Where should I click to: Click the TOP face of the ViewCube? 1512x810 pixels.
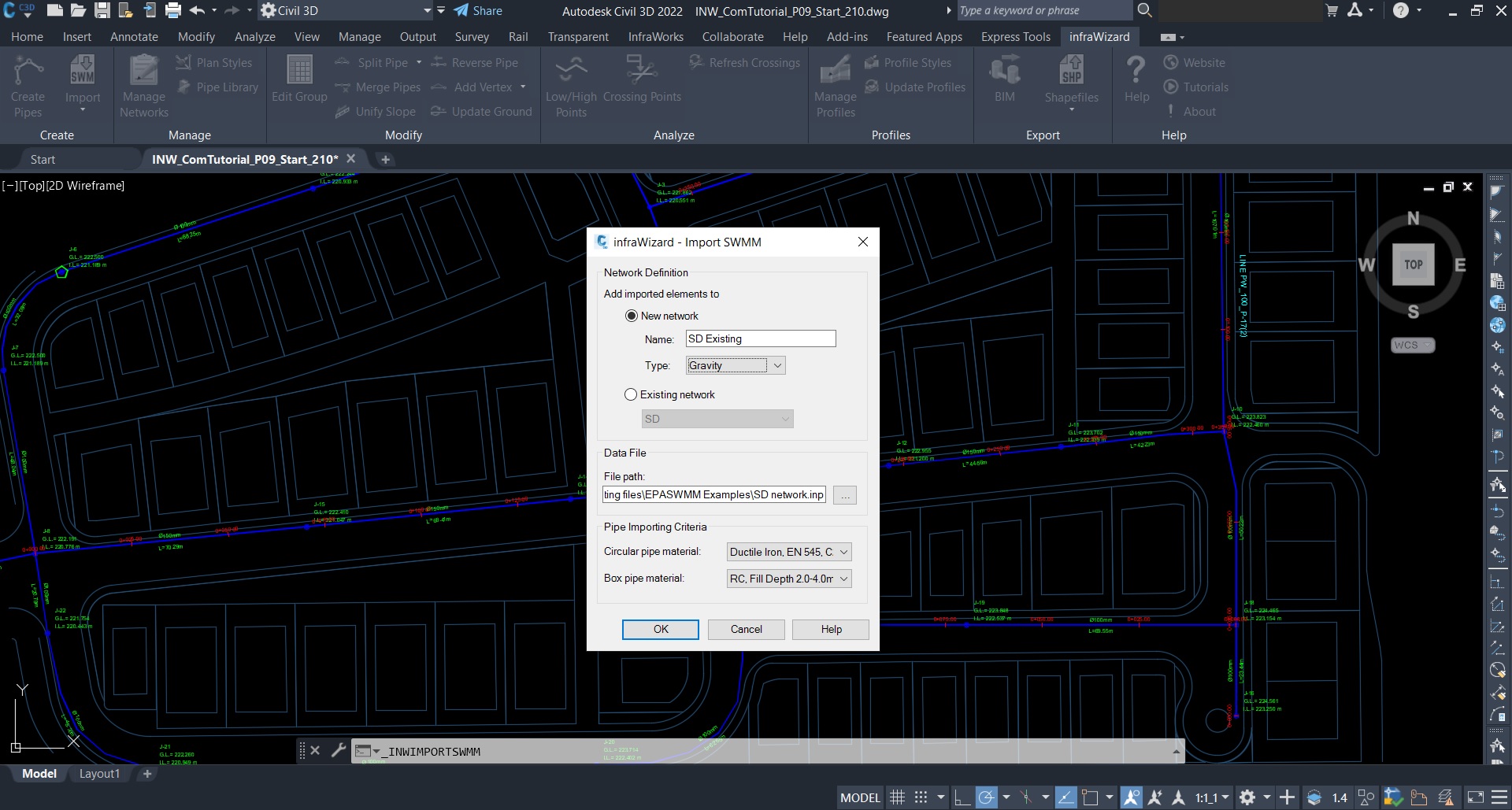click(x=1413, y=264)
